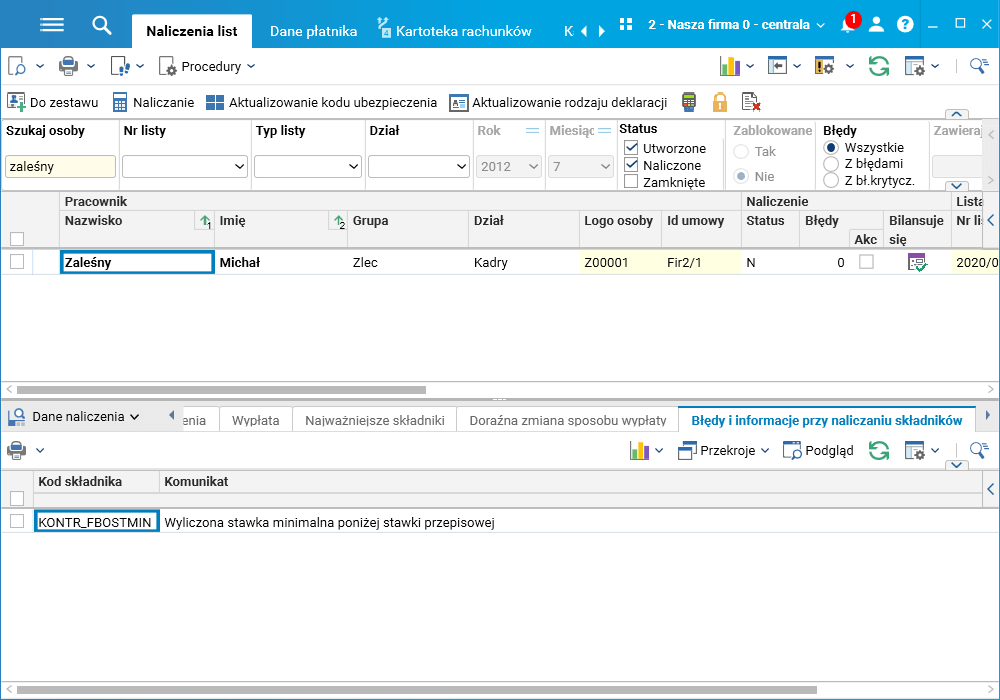Refresh the list with green arrows icon
This screenshot has height=700, width=1000.
pos(879,66)
